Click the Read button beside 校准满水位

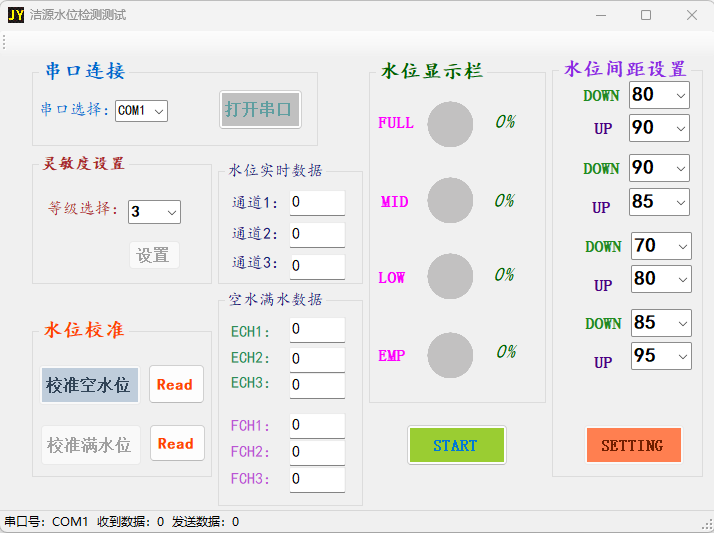[177, 444]
